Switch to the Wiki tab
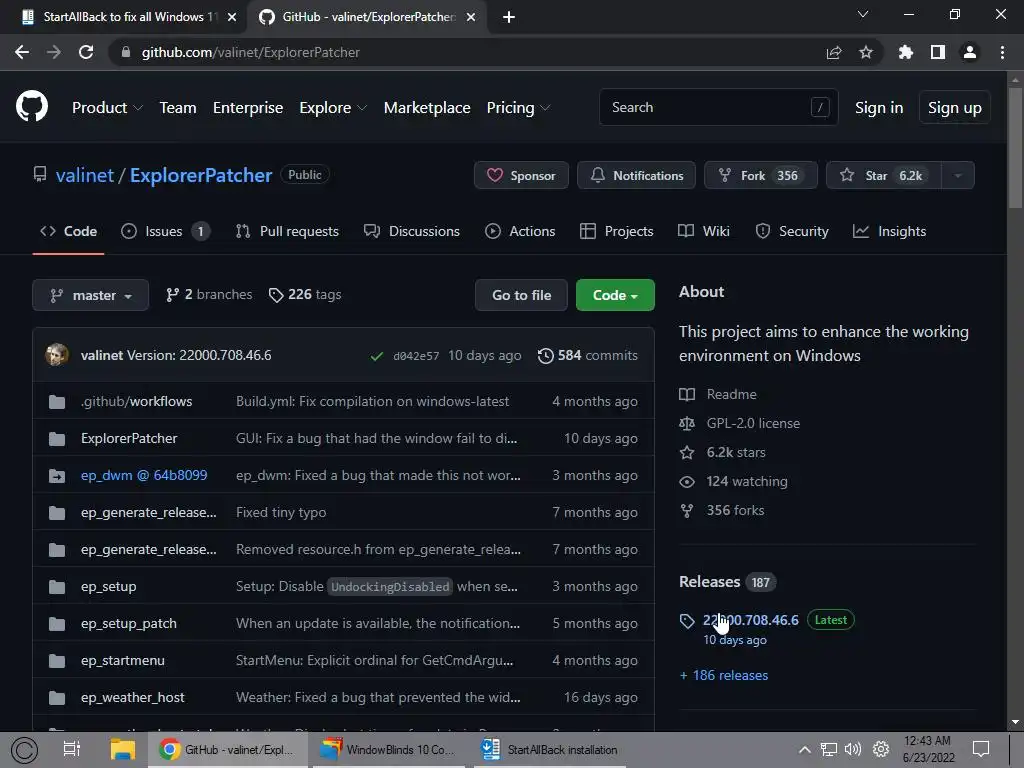 [704, 231]
